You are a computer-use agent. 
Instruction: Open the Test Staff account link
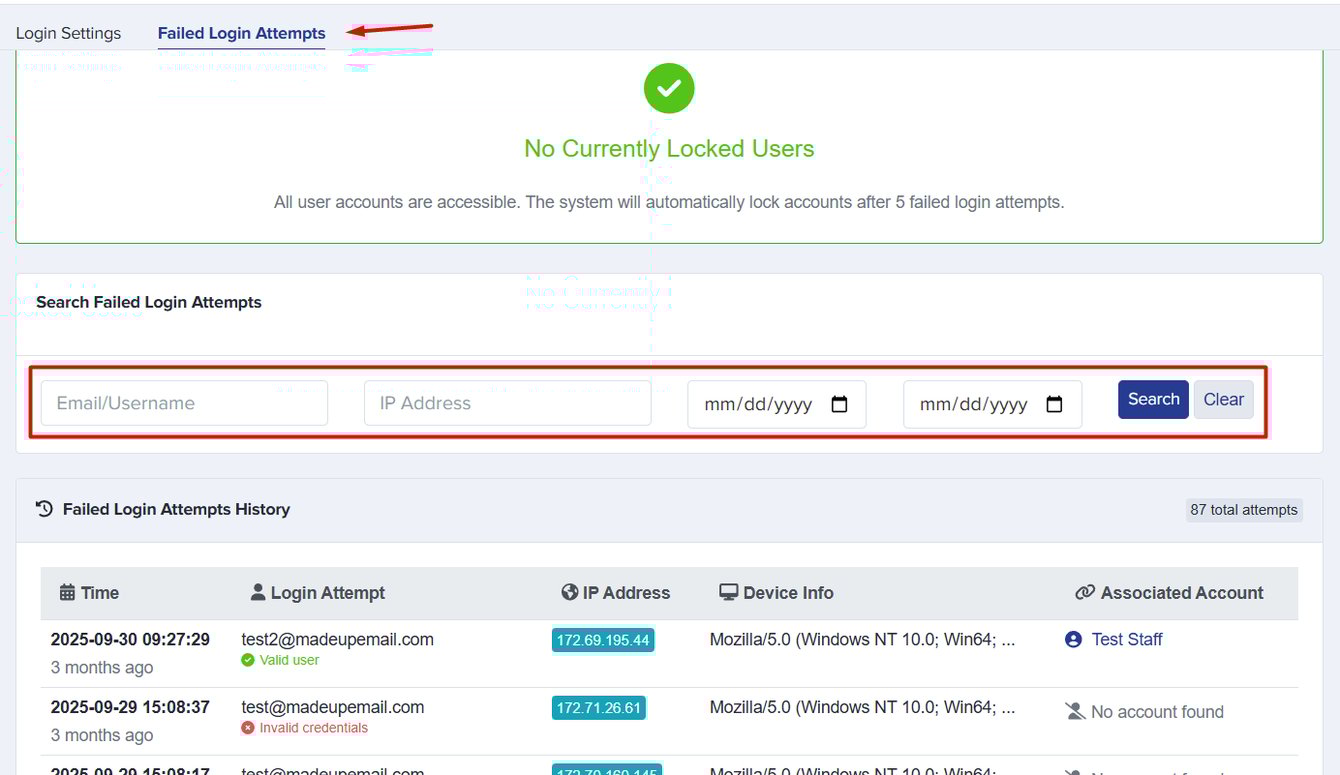point(1127,639)
